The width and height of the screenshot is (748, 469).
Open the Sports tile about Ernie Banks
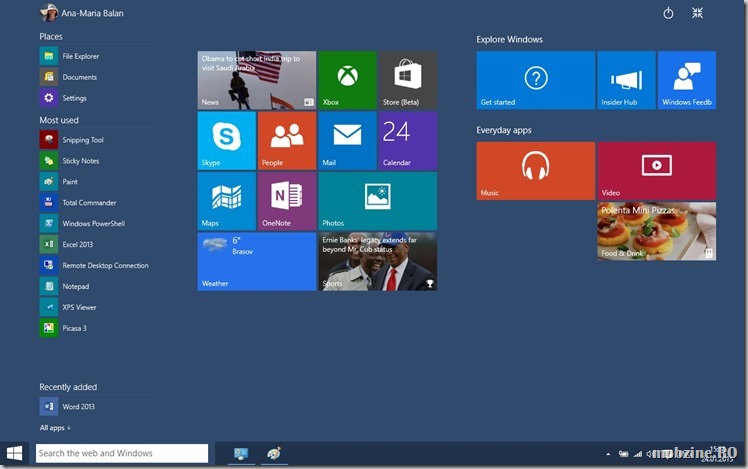377,261
